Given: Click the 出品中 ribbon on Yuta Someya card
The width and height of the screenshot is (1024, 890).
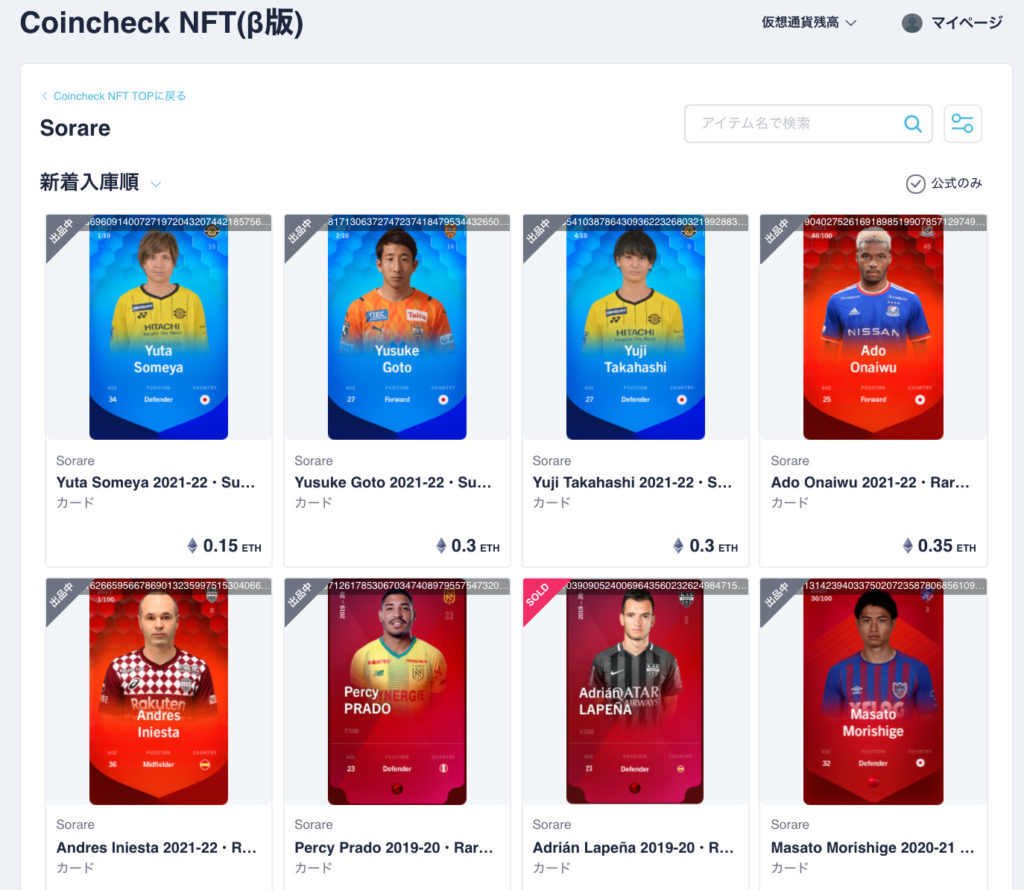Looking at the screenshot, I should click(x=63, y=232).
